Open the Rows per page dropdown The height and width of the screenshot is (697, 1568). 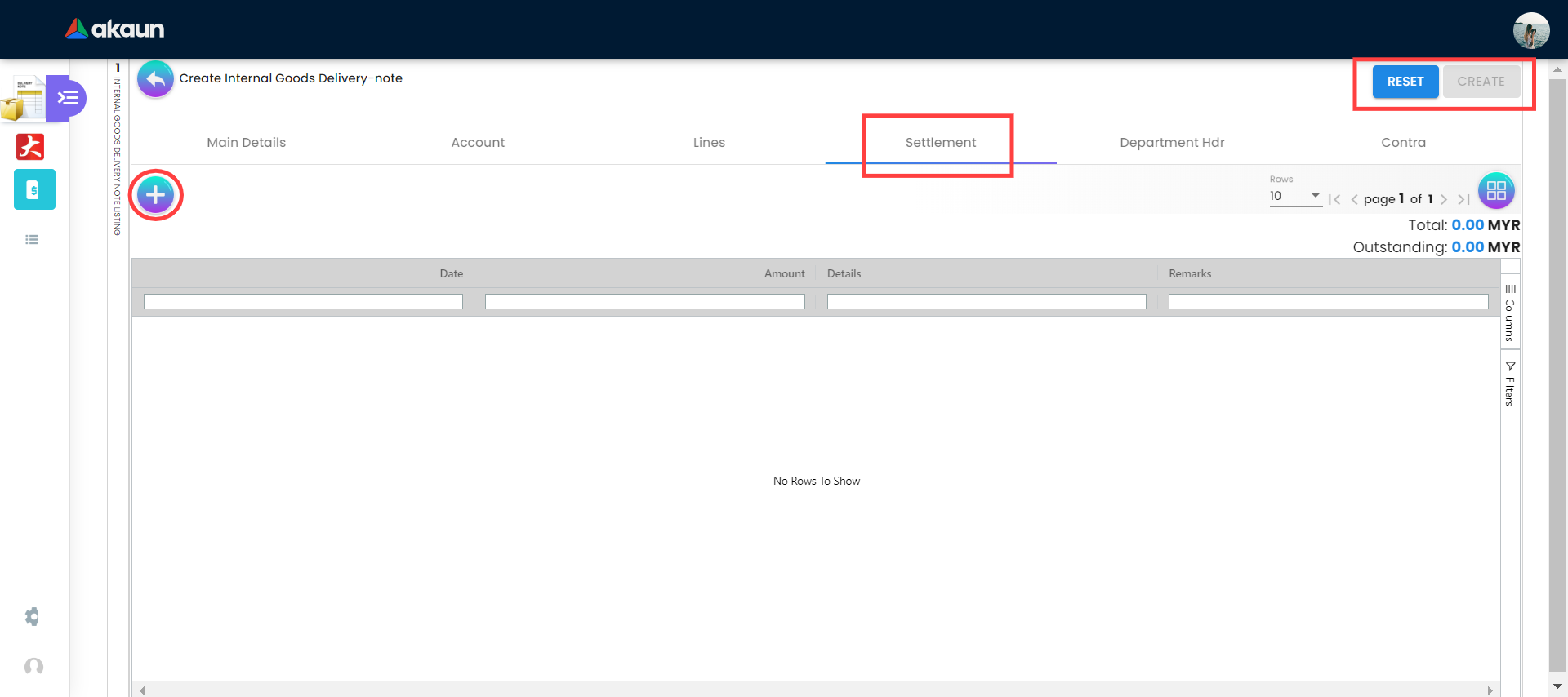(x=1295, y=196)
